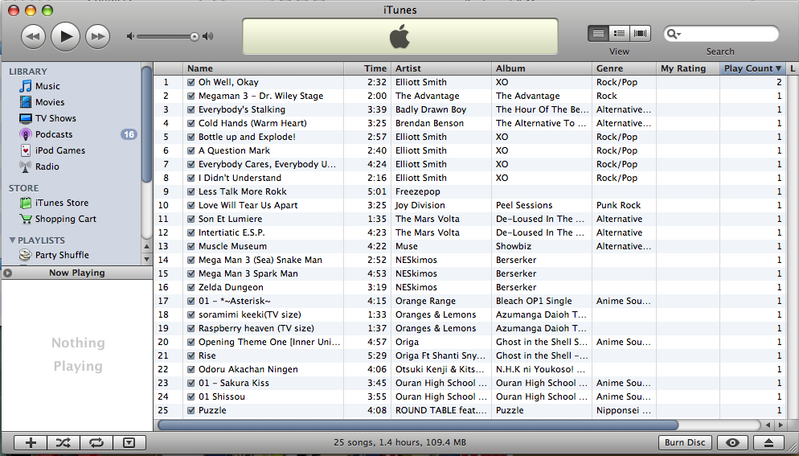Select the song 'Son Et Lumiere'
The image size is (799, 456).
pyautogui.click(x=230, y=219)
